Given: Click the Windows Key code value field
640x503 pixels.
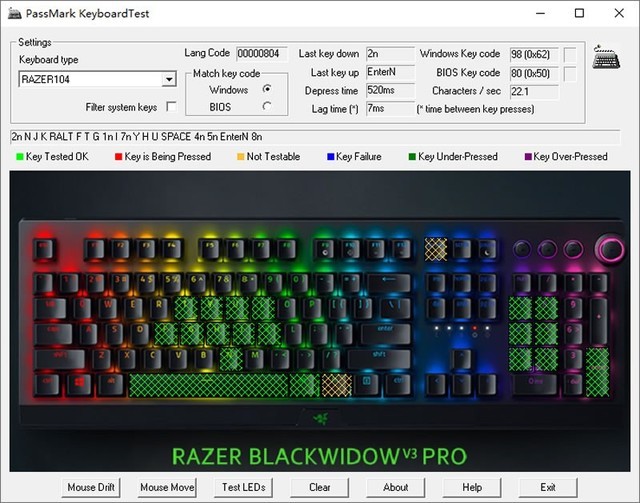Looking at the screenshot, I should click(x=534, y=54).
